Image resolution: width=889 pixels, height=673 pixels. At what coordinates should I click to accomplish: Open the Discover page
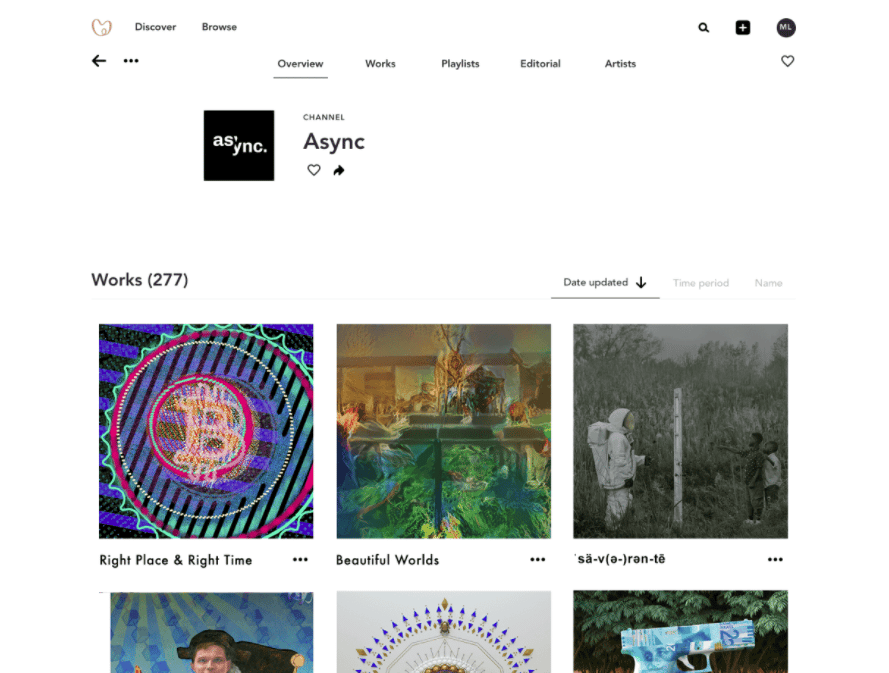(155, 27)
